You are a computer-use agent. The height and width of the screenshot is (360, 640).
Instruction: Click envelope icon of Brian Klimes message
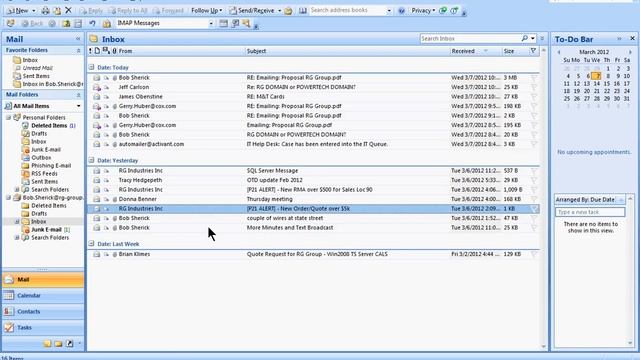point(96,254)
